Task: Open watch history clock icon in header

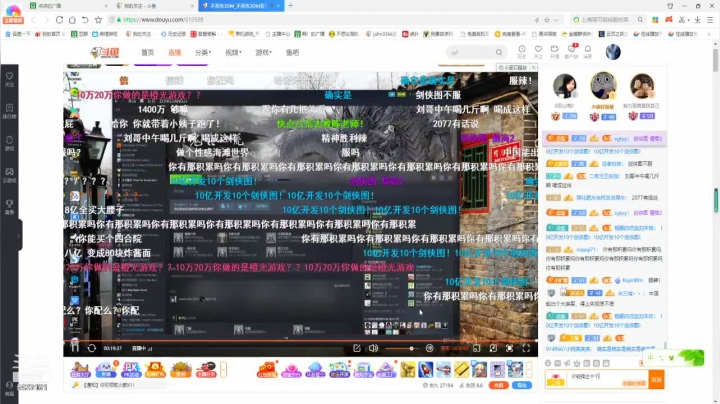Action: tap(522, 51)
